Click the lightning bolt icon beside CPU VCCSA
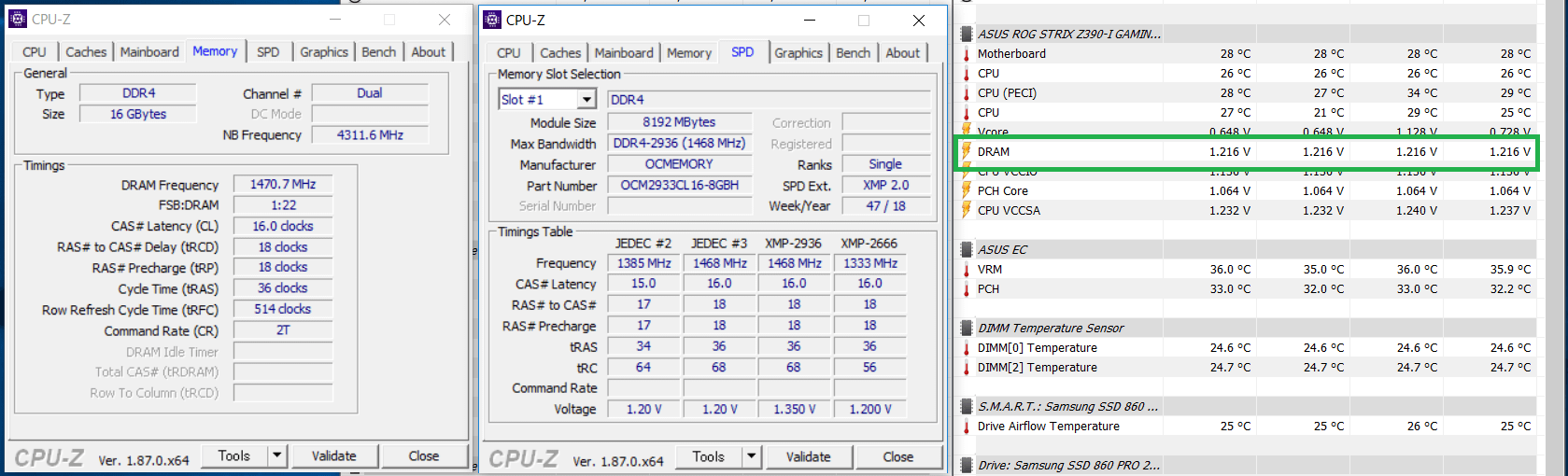1568x476 pixels. pos(967,210)
